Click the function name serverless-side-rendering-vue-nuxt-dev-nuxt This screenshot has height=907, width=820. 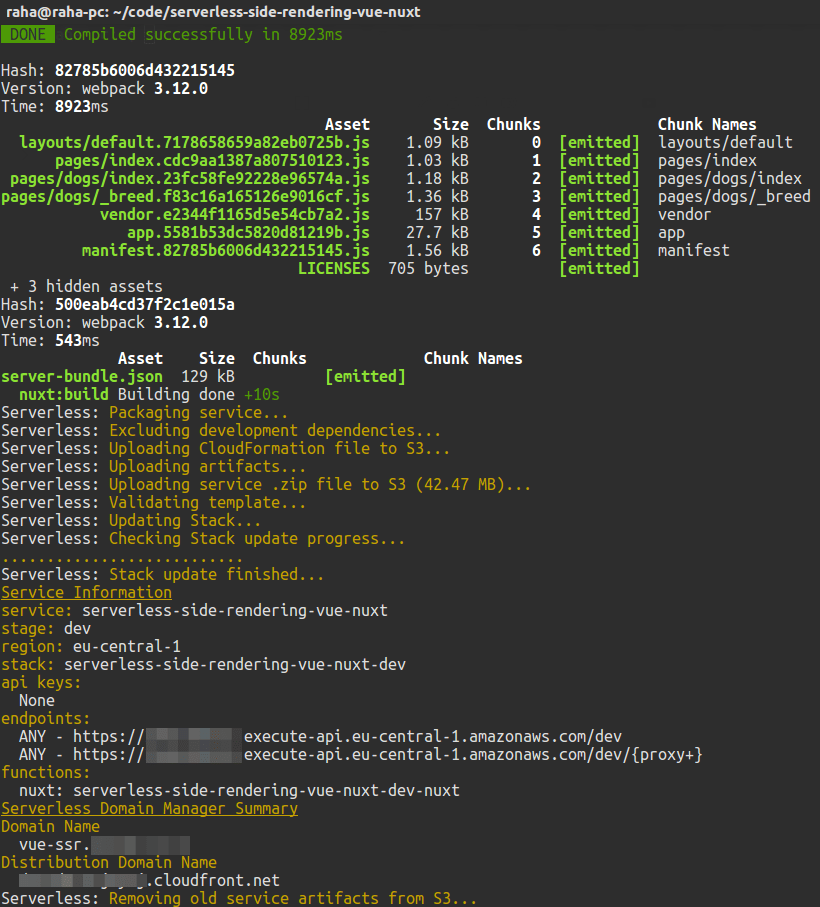click(x=266, y=790)
